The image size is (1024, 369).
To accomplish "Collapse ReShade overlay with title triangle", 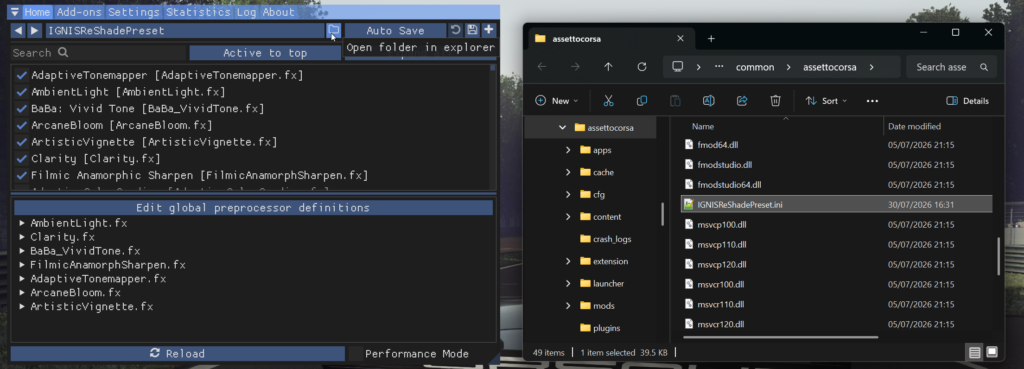I will point(14,12).
